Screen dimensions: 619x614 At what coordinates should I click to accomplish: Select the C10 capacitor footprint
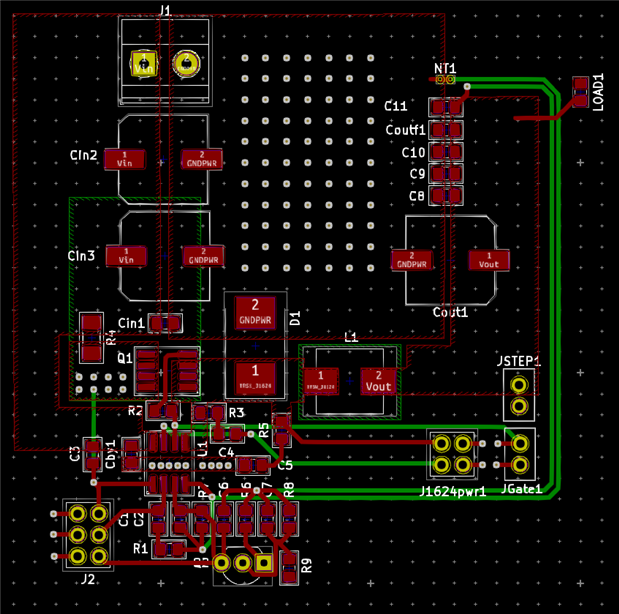point(446,152)
